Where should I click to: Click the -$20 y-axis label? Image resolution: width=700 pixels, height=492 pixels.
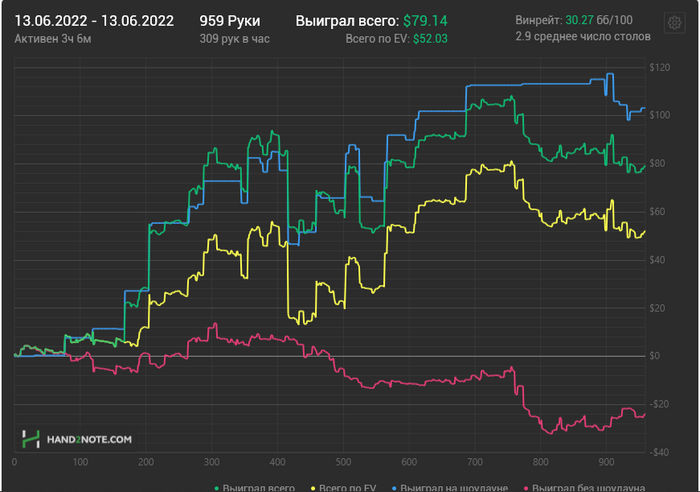coord(659,404)
